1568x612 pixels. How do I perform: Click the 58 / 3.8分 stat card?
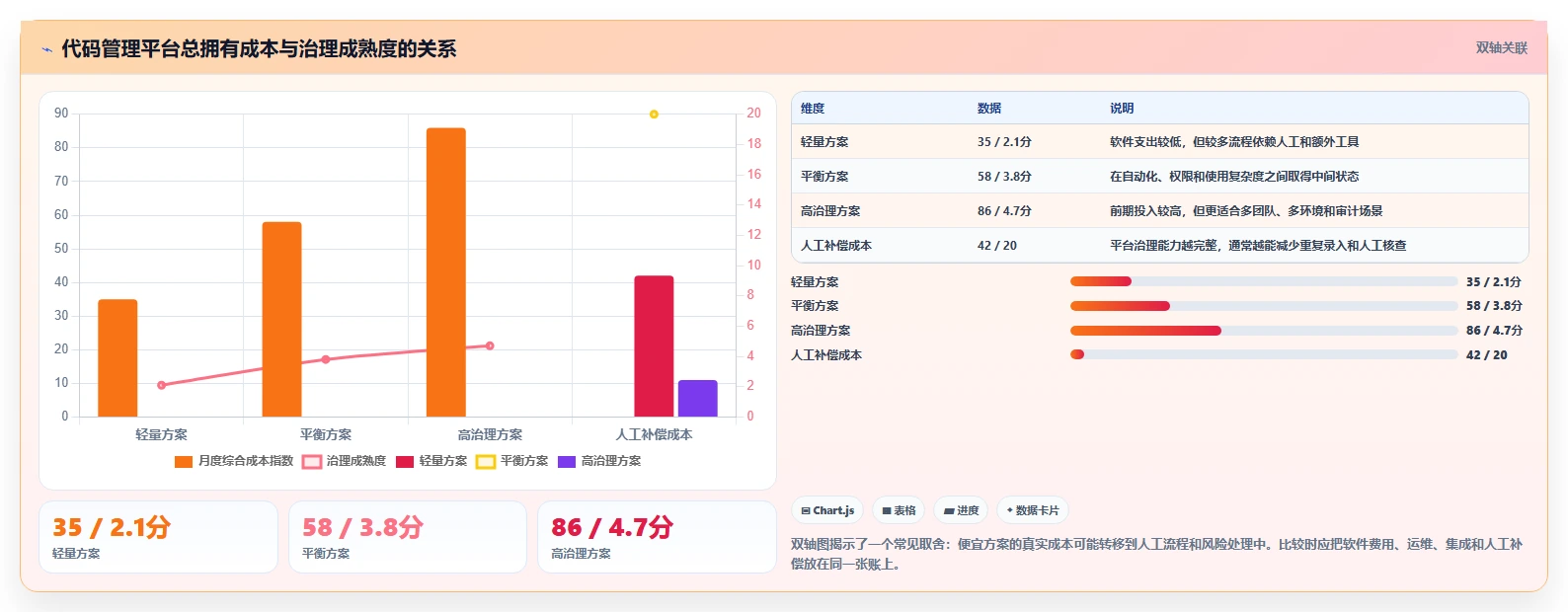[408, 537]
